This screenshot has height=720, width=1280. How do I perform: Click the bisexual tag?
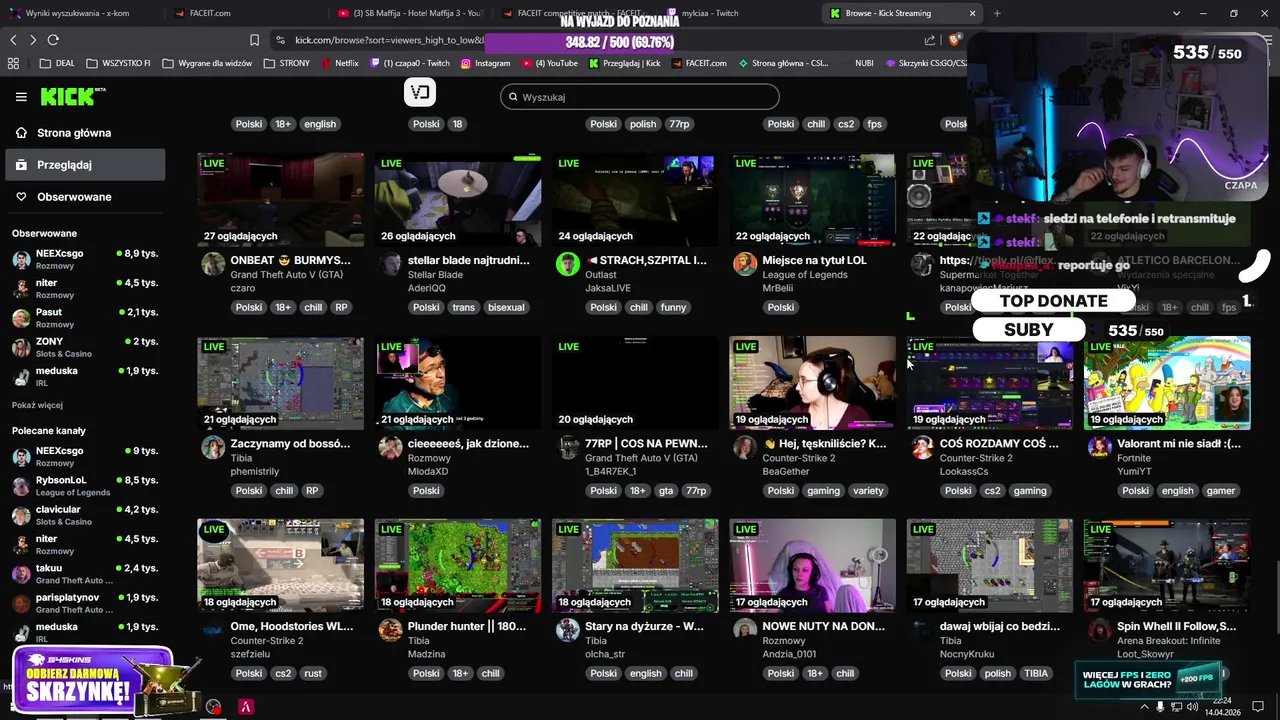(506, 308)
